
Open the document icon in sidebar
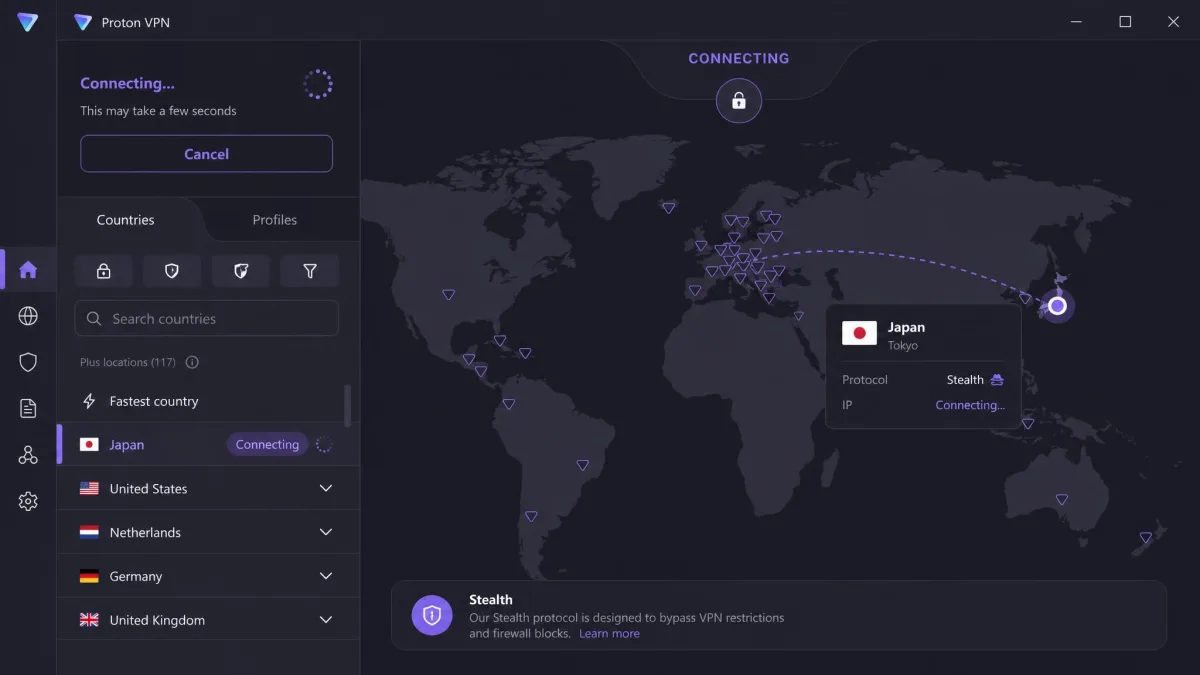point(28,408)
